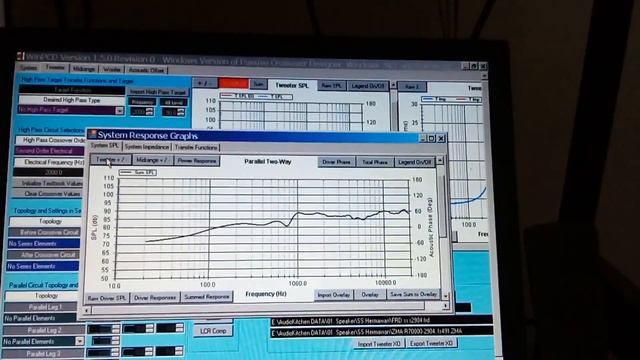Click Import Overlay button
The width and height of the screenshot is (640, 360).
point(333,295)
